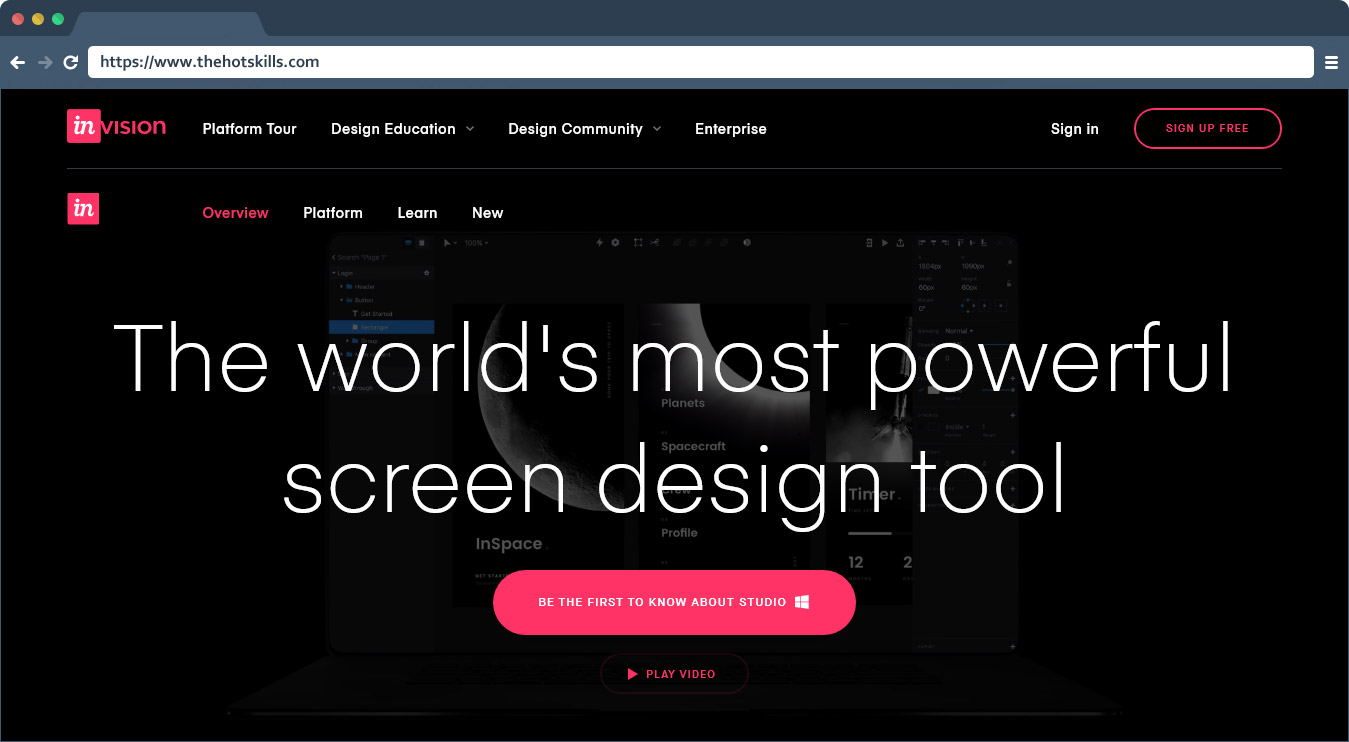Click the browser back arrow
1349x742 pixels.
pyautogui.click(x=17, y=62)
